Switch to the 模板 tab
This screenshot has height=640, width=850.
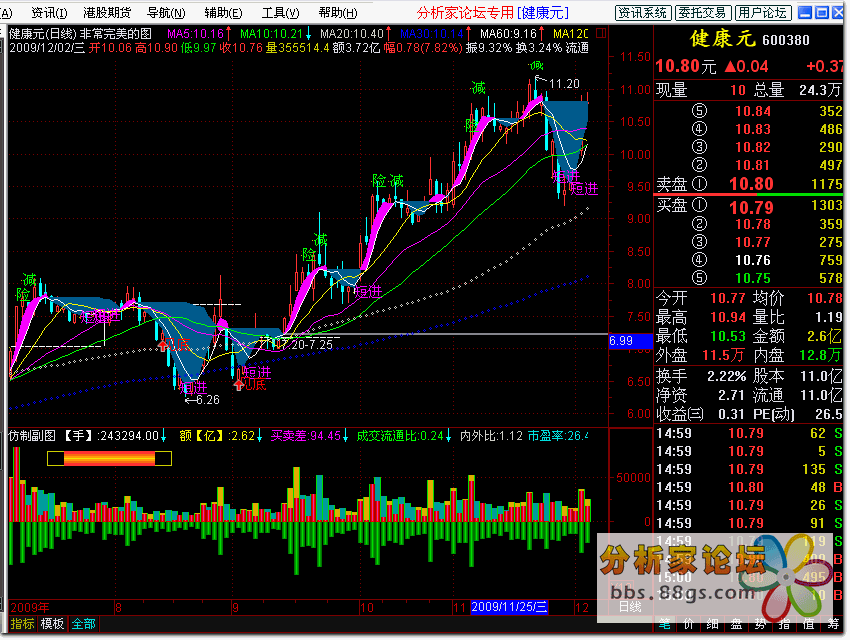(52, 624)
